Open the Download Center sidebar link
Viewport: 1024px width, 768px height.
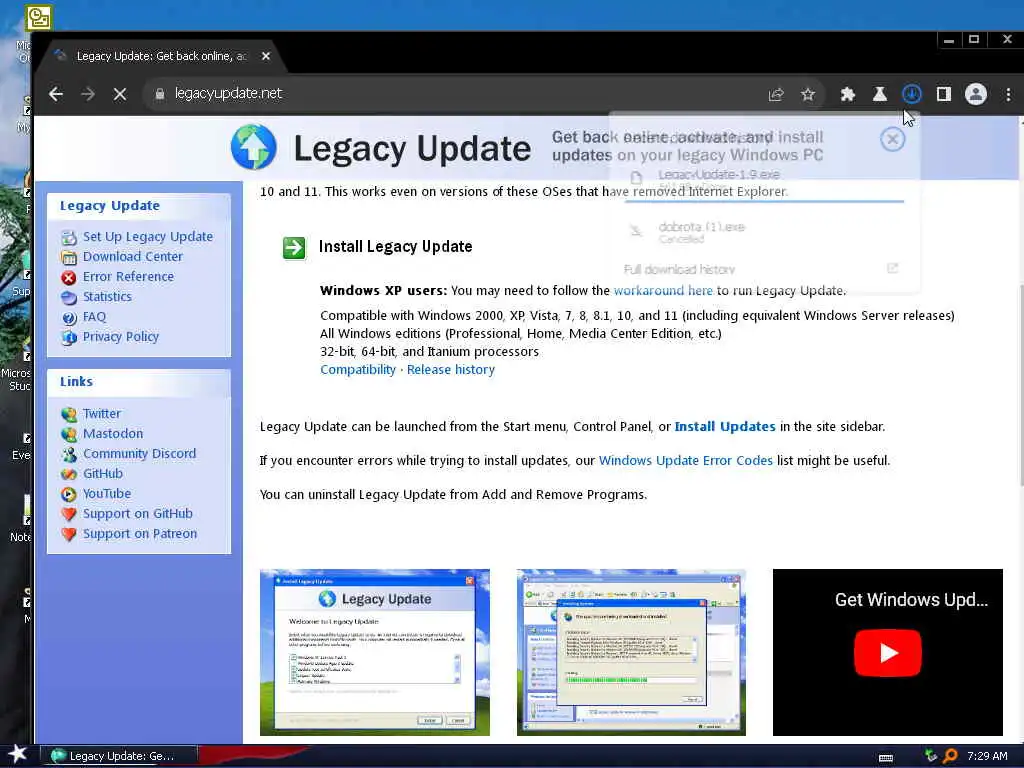133,257
